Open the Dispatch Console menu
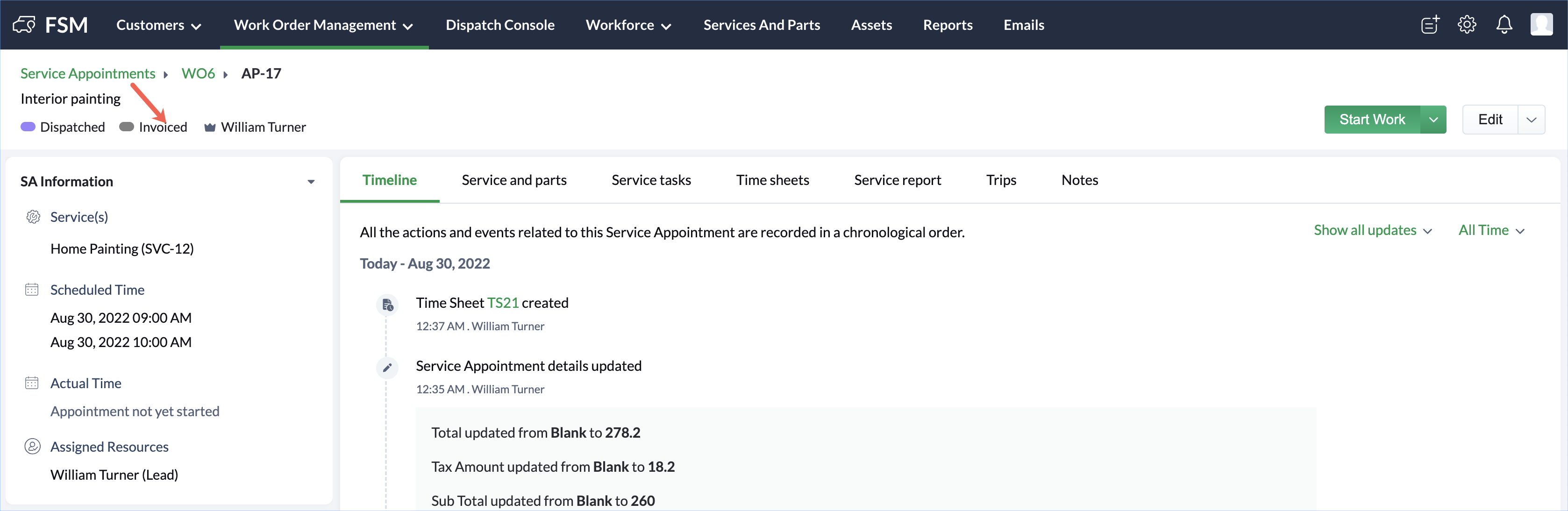 pyautogui.click(x=500, y=25)
